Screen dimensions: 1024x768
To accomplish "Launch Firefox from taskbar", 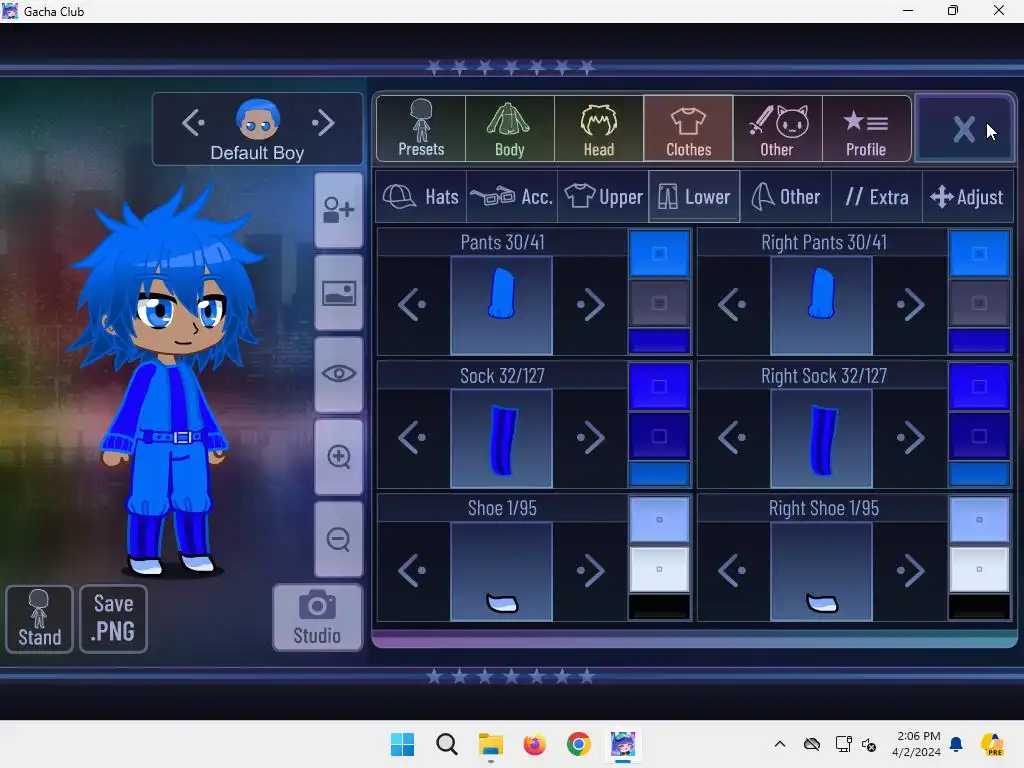I will [534, 744].
